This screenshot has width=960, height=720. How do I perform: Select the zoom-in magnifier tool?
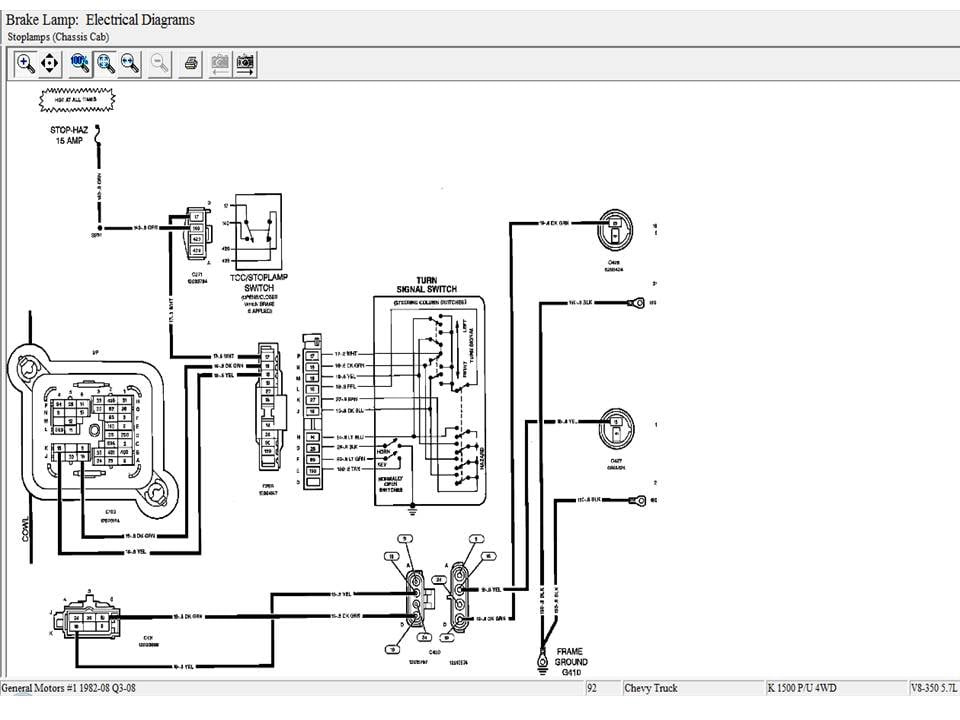(25, 63)
